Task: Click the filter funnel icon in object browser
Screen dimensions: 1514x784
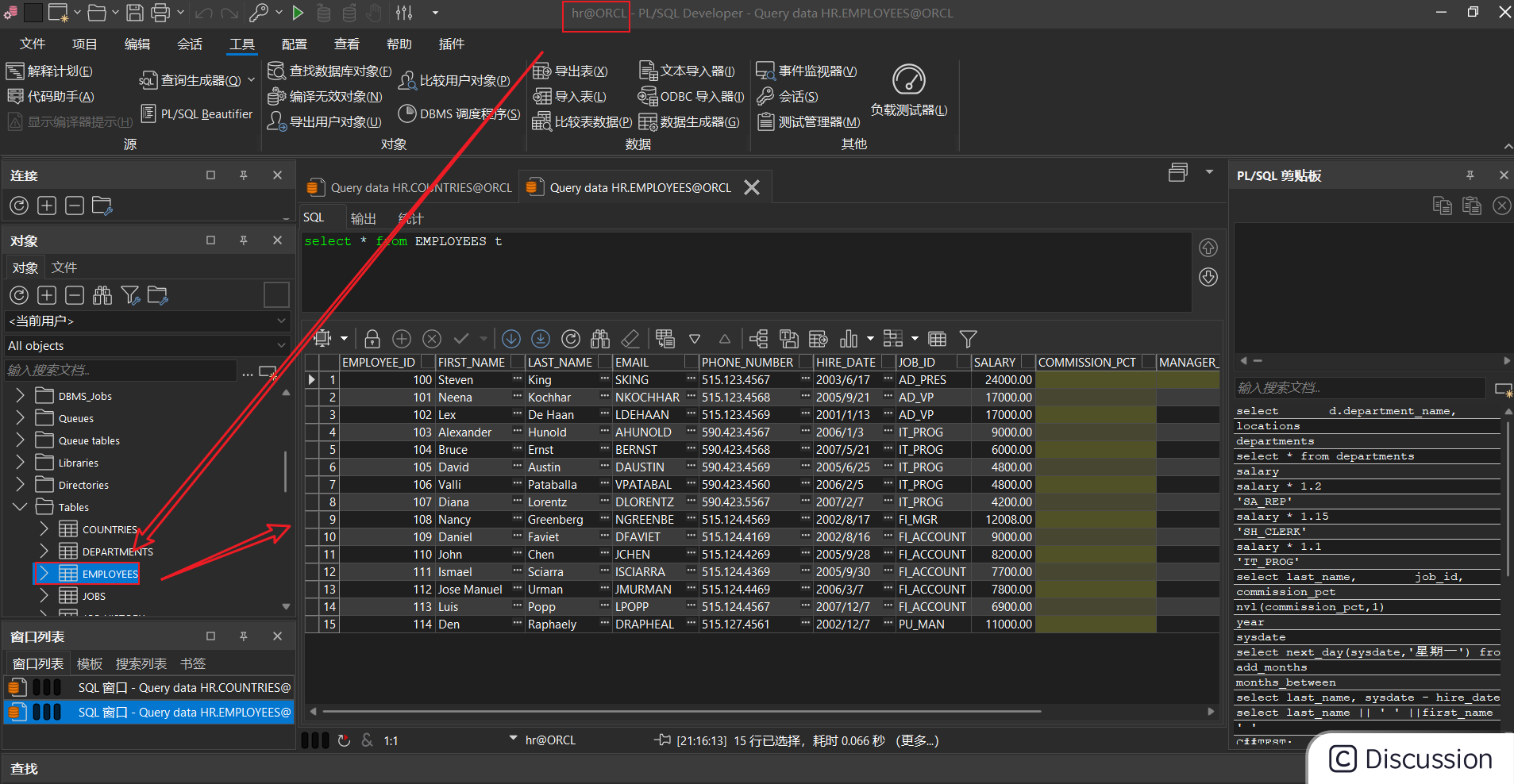Action: click(x=130, y=296)
